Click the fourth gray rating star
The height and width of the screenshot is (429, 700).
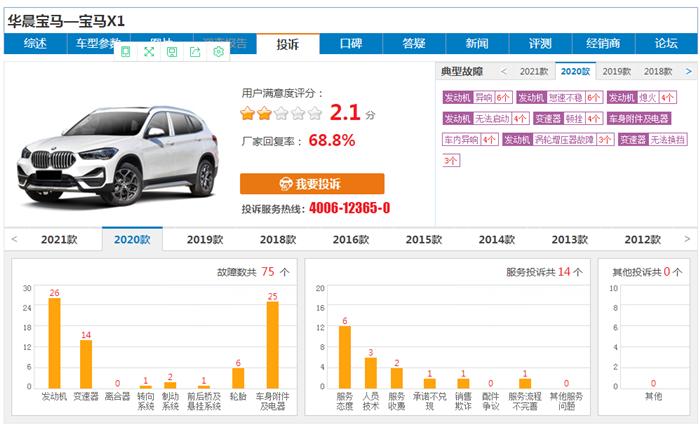click(298, 113)
